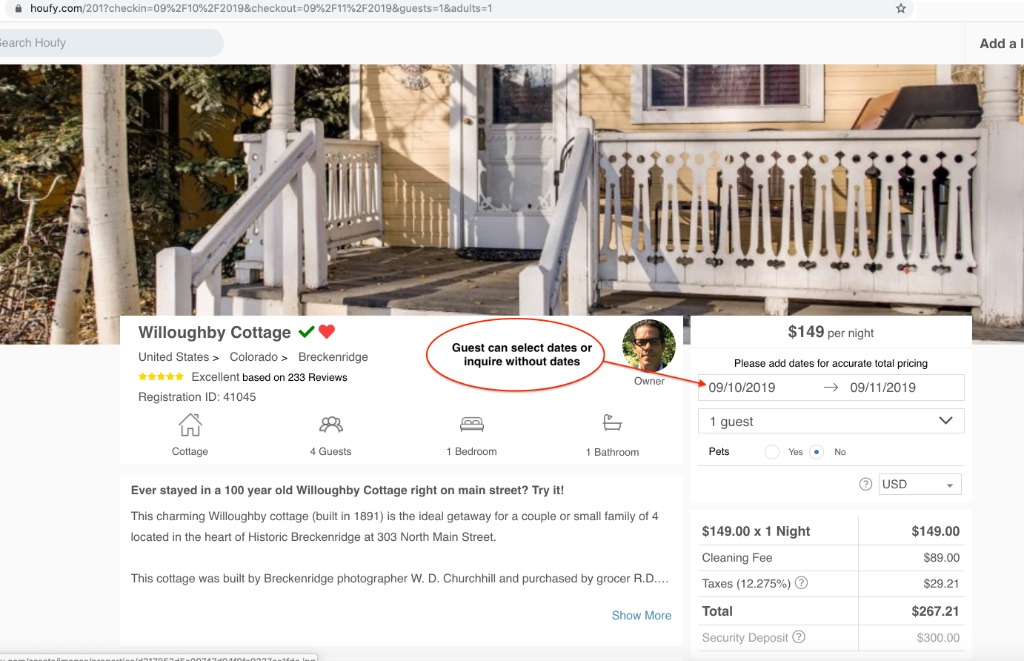Select Yes for Pets
Image resolution: width=1024 pixels, height=661 pixels.
point(772,452)
